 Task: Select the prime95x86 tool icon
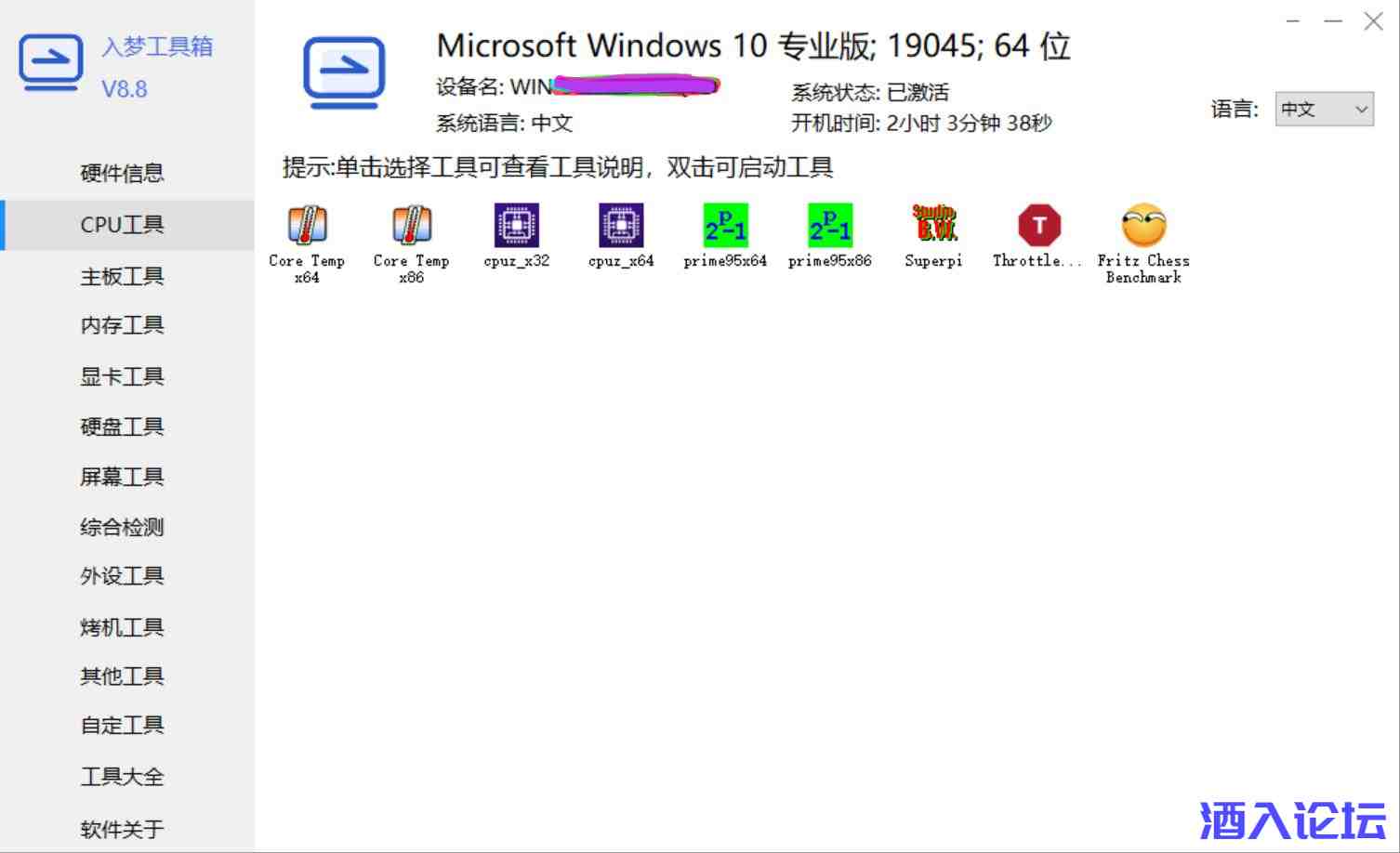[830, 225]
